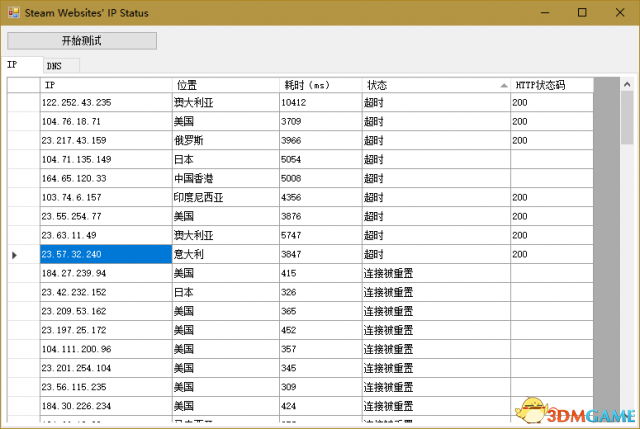Click the 状态 column header
640x429 pixels.
coord(436,85)
